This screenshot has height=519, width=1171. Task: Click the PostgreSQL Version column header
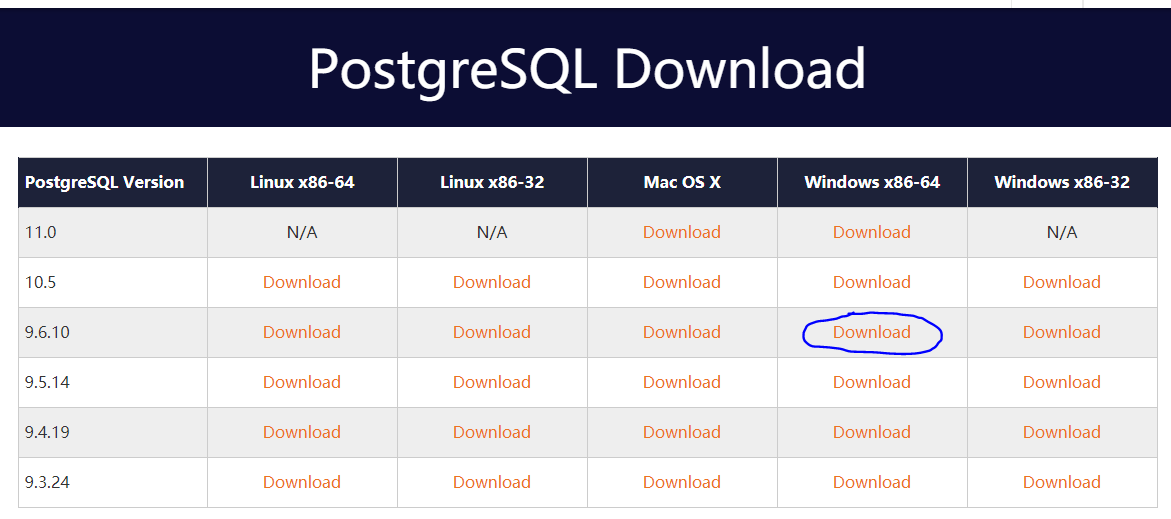point(113,182)
